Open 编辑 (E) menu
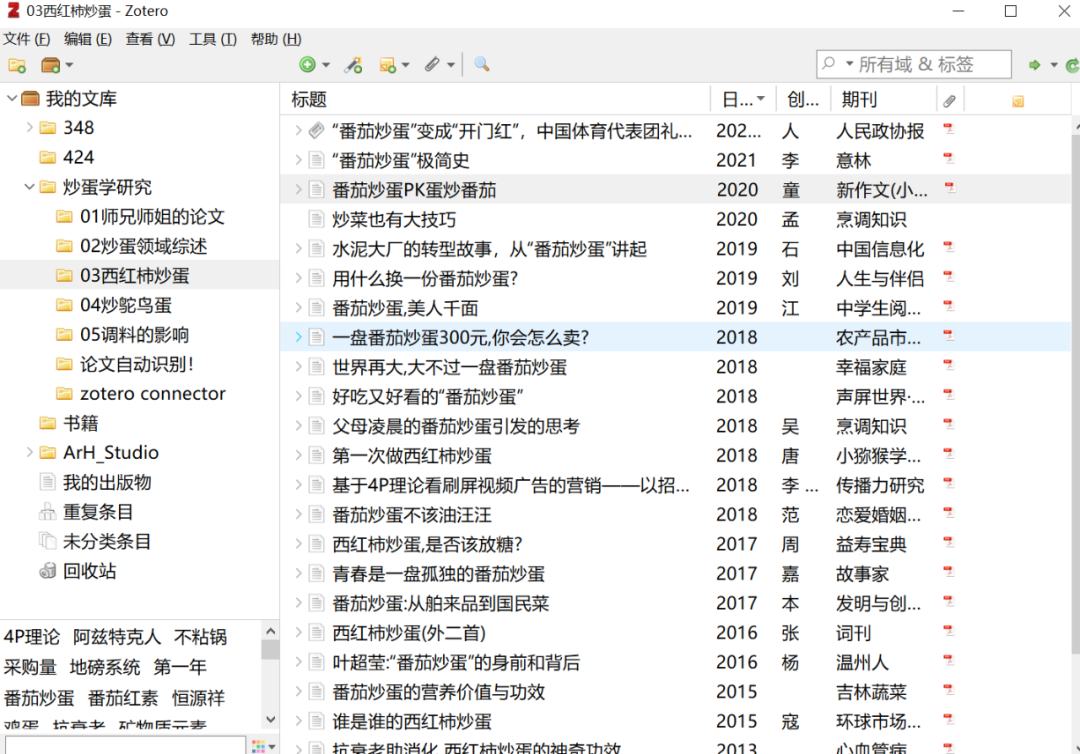This screenshot has width=1080, height=754. (87, 39)
